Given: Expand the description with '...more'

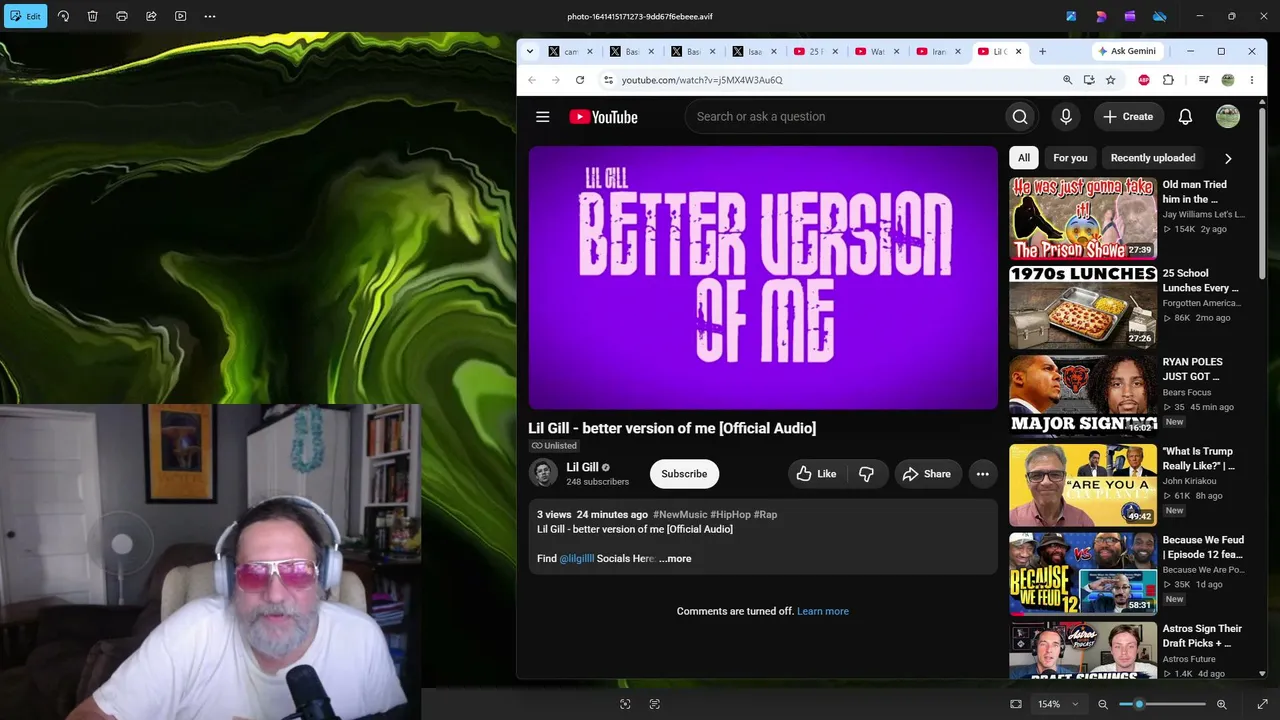Looking at the screenshot, I should 675,559.
